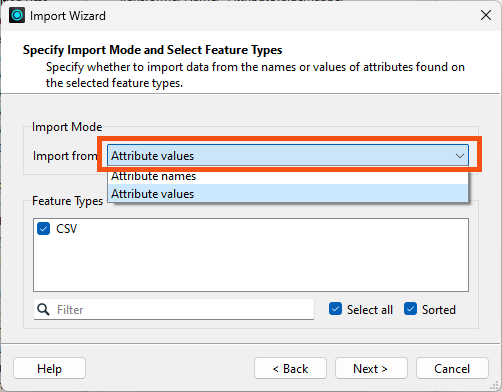Screen dimensions: 502x392
Task: Go to the previous step with Back
Action: pos(290,368)
